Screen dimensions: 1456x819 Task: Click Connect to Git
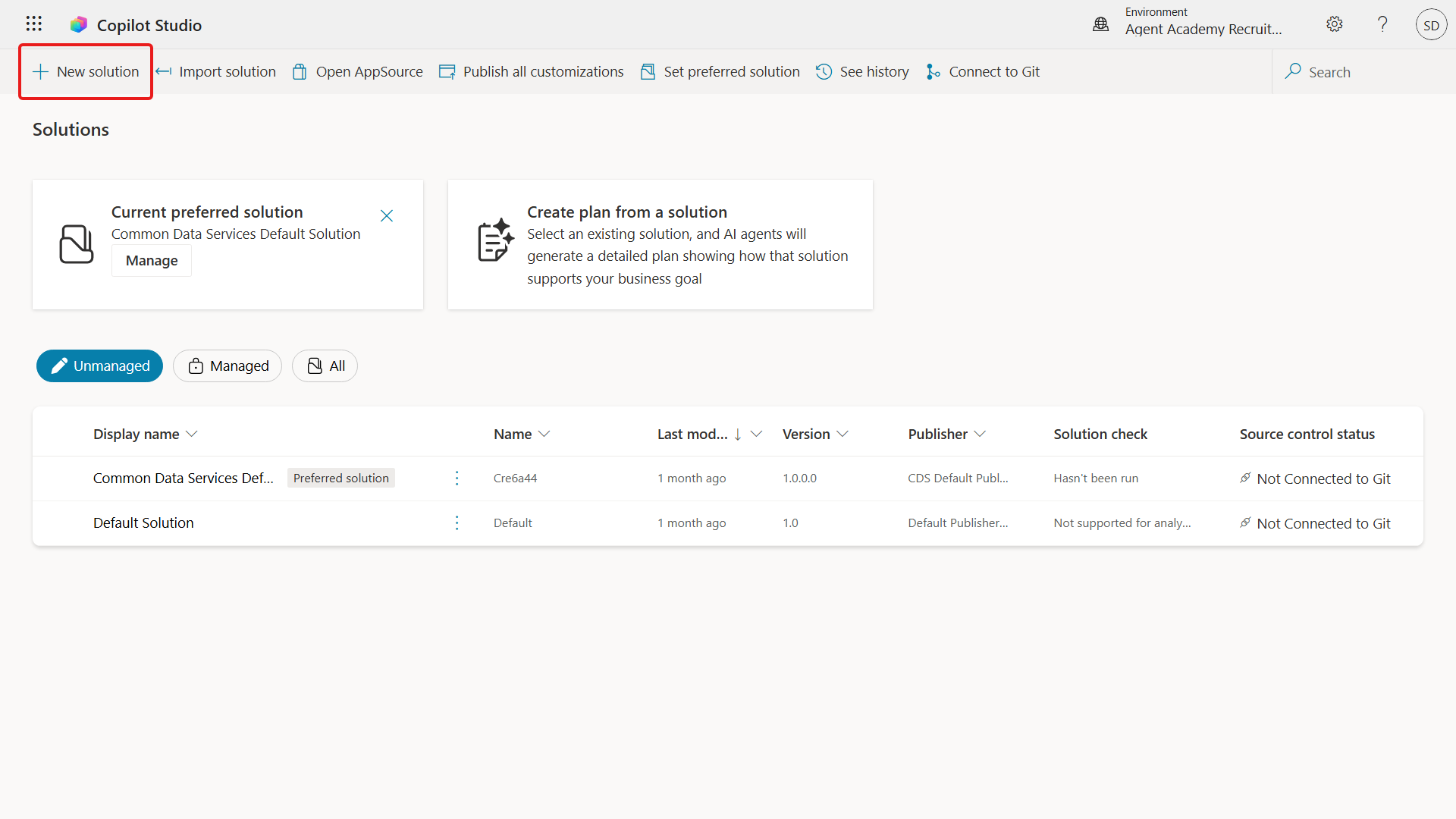point(983,71)
